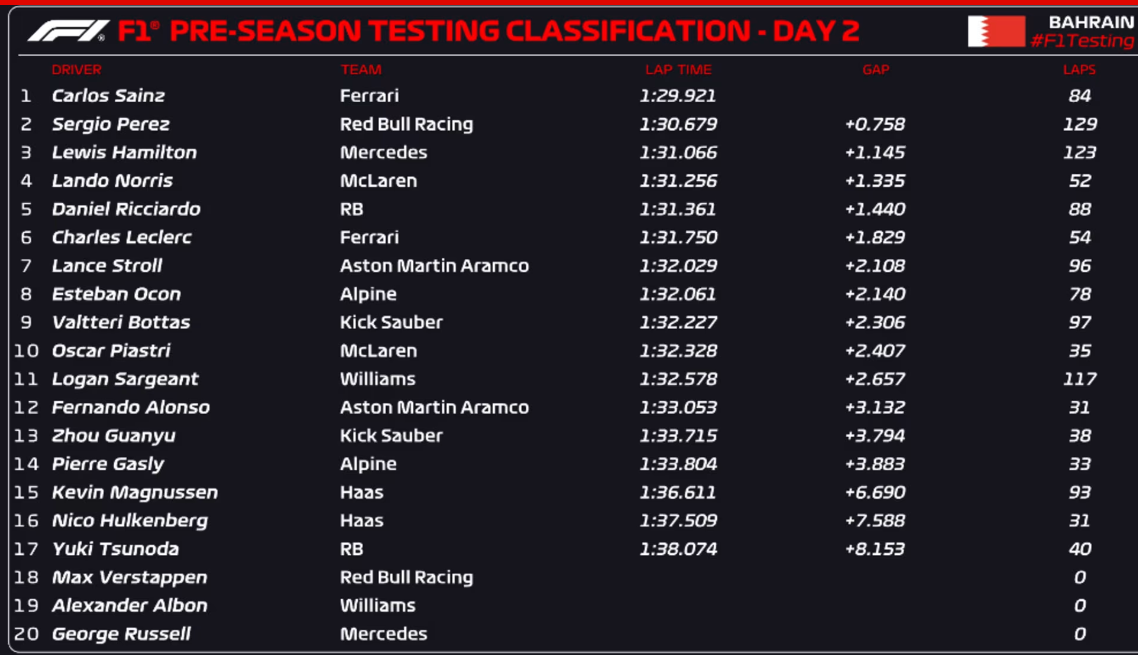Click the GAP column header
Screen dimensions: 1138x655
(x=875, y=70)
